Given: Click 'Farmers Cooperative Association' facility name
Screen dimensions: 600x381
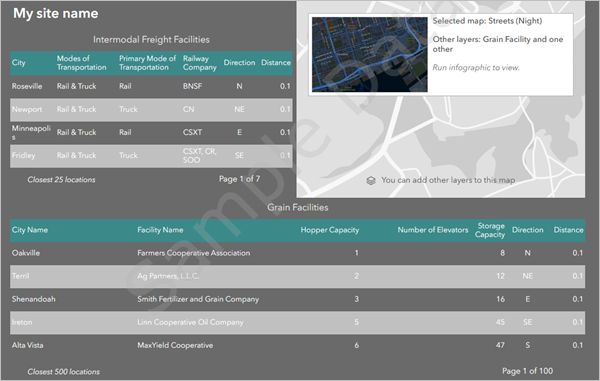Looking at the screenshot, I should (194, 253).
